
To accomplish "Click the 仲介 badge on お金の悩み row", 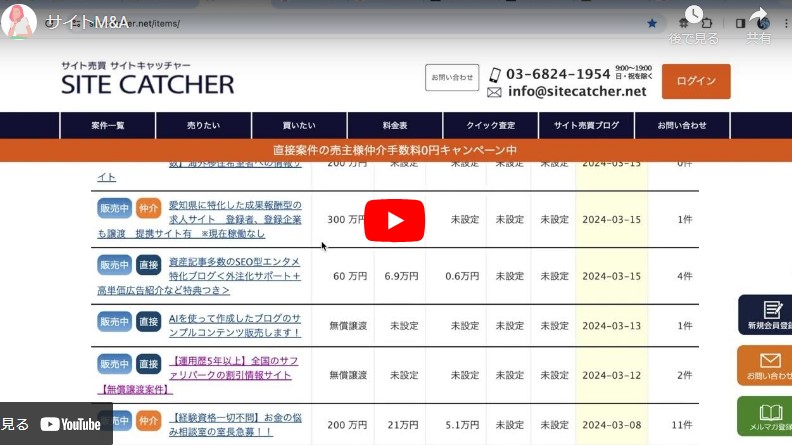I will pos(148,420).
